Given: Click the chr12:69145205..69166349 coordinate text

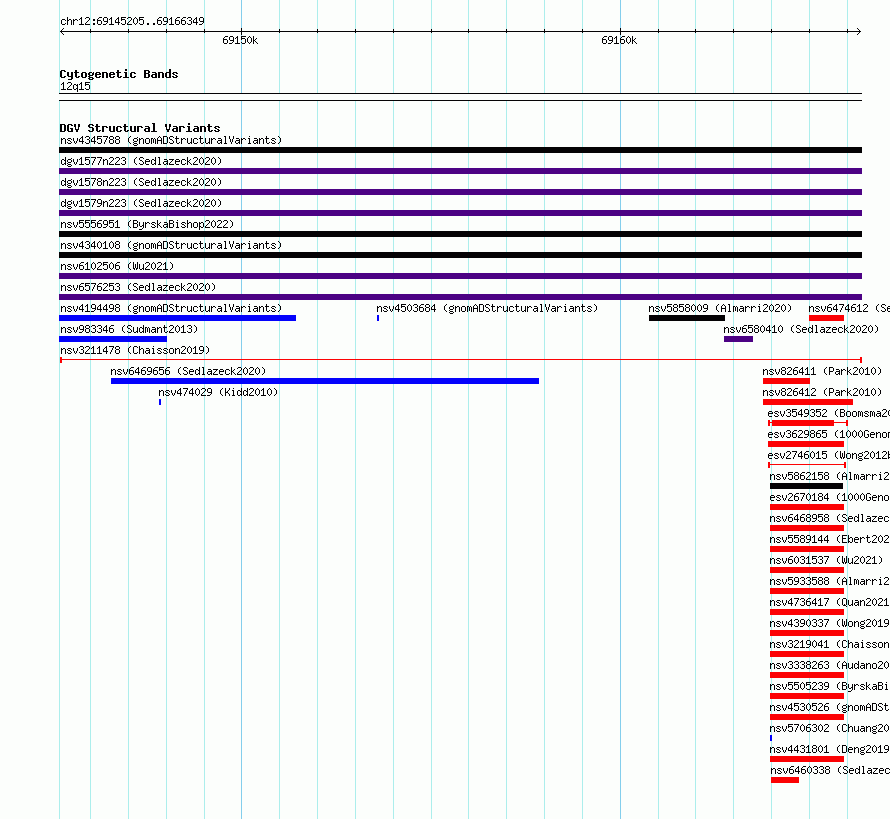Looking at the screenshot, I should 132,21.
